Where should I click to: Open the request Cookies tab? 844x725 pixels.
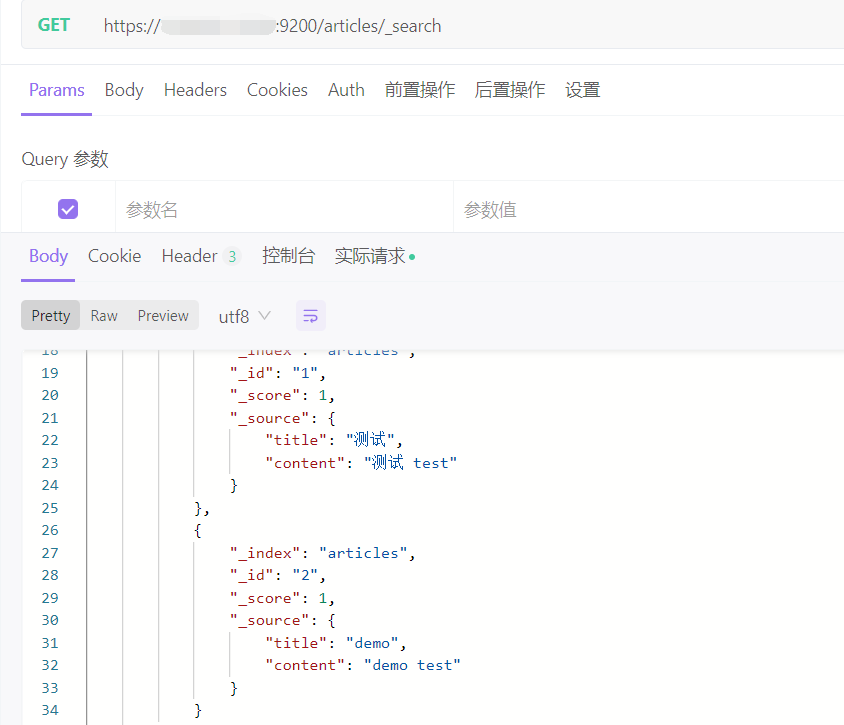277,90
